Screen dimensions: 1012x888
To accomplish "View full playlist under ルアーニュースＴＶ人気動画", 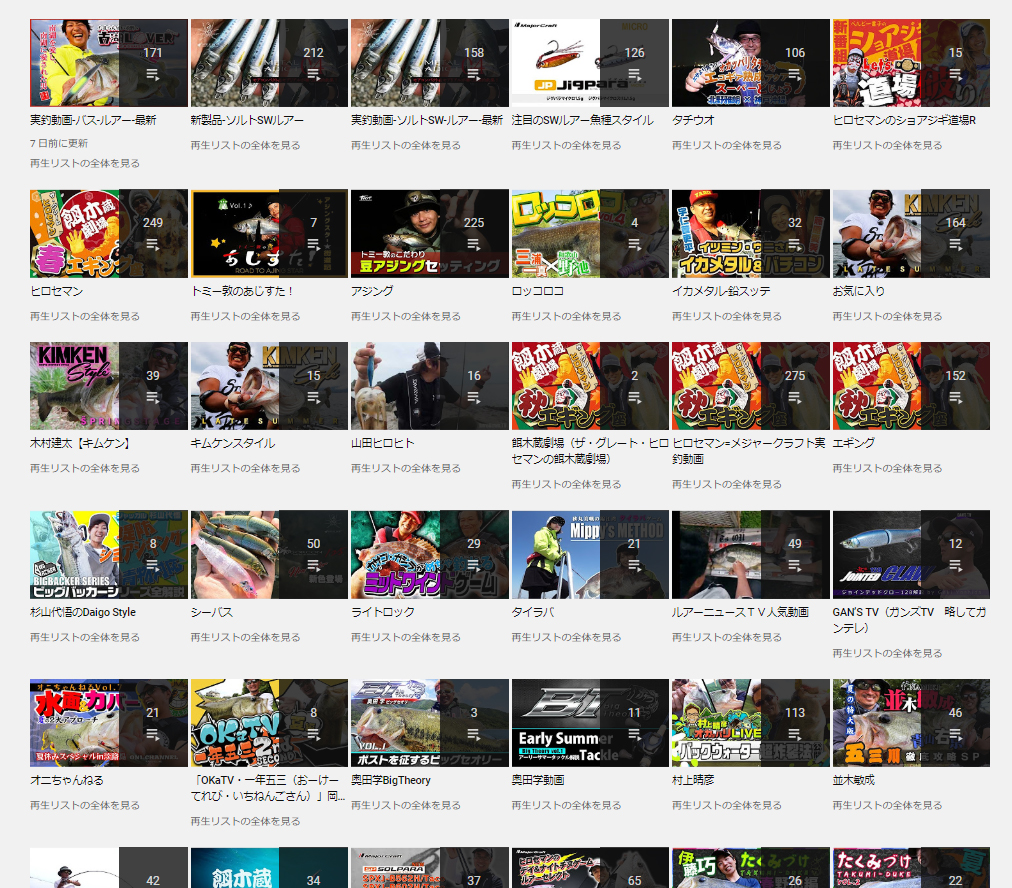I will coord(727,637).
